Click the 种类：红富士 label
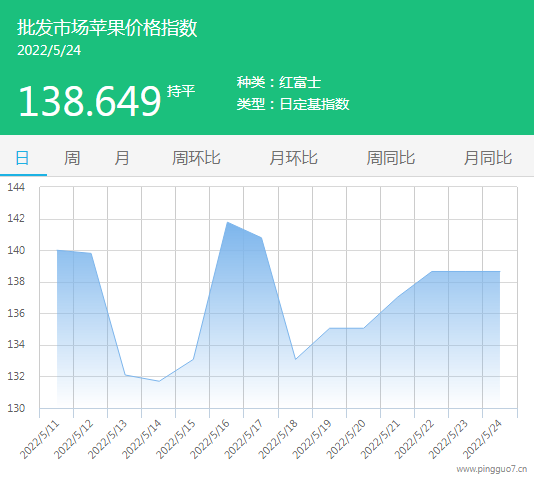 [279, 82]
